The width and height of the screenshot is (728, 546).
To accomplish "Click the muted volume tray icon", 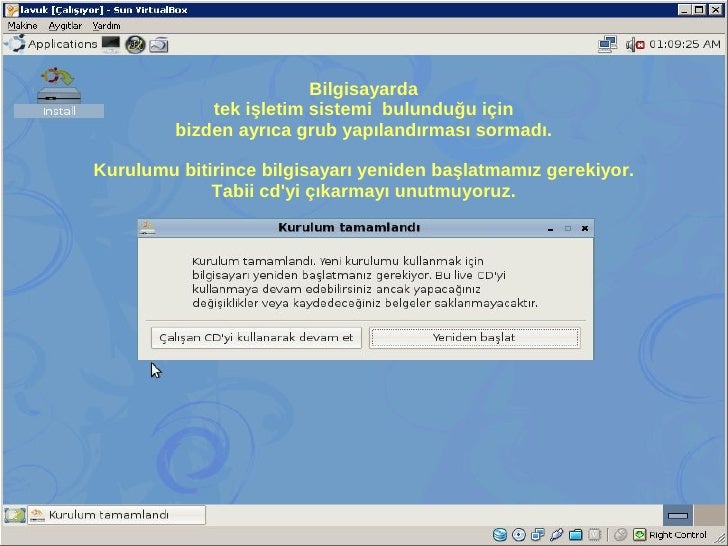I will tap(635, 45).
